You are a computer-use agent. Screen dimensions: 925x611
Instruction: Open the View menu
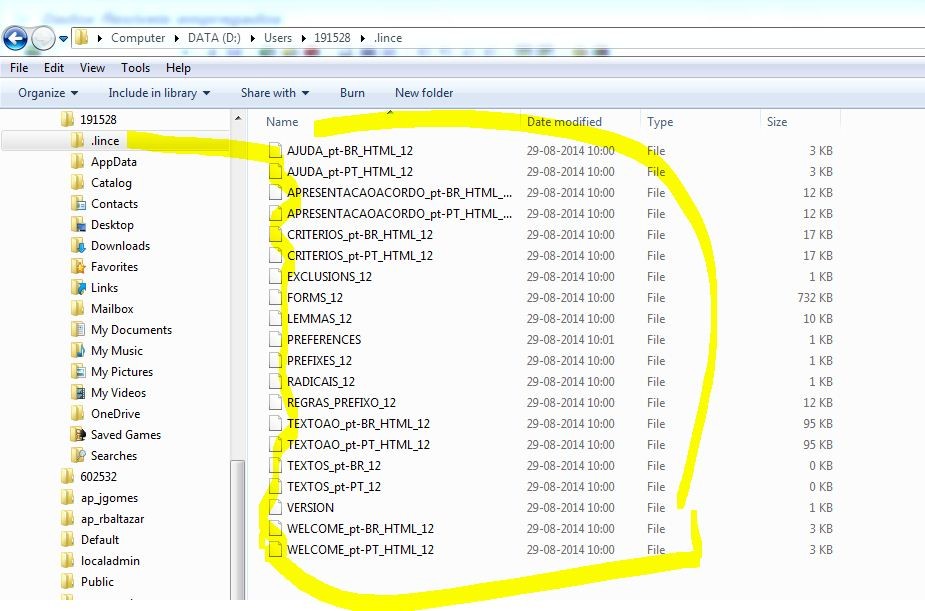[93, 68]
